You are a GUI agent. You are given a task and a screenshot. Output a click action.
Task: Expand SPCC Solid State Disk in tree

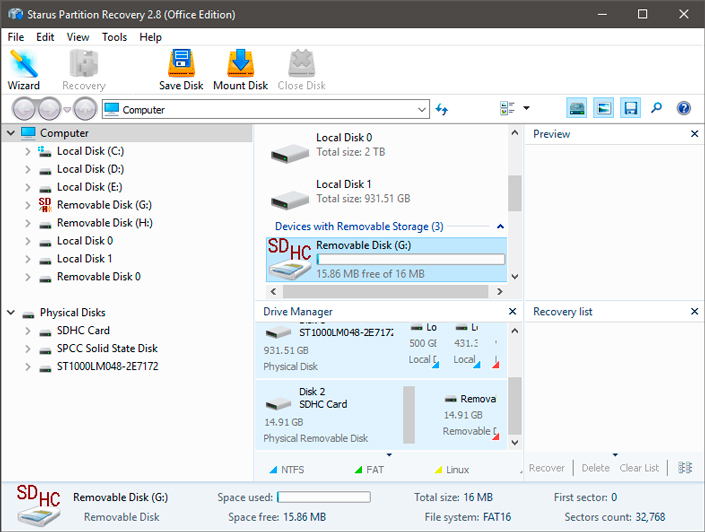28,349
